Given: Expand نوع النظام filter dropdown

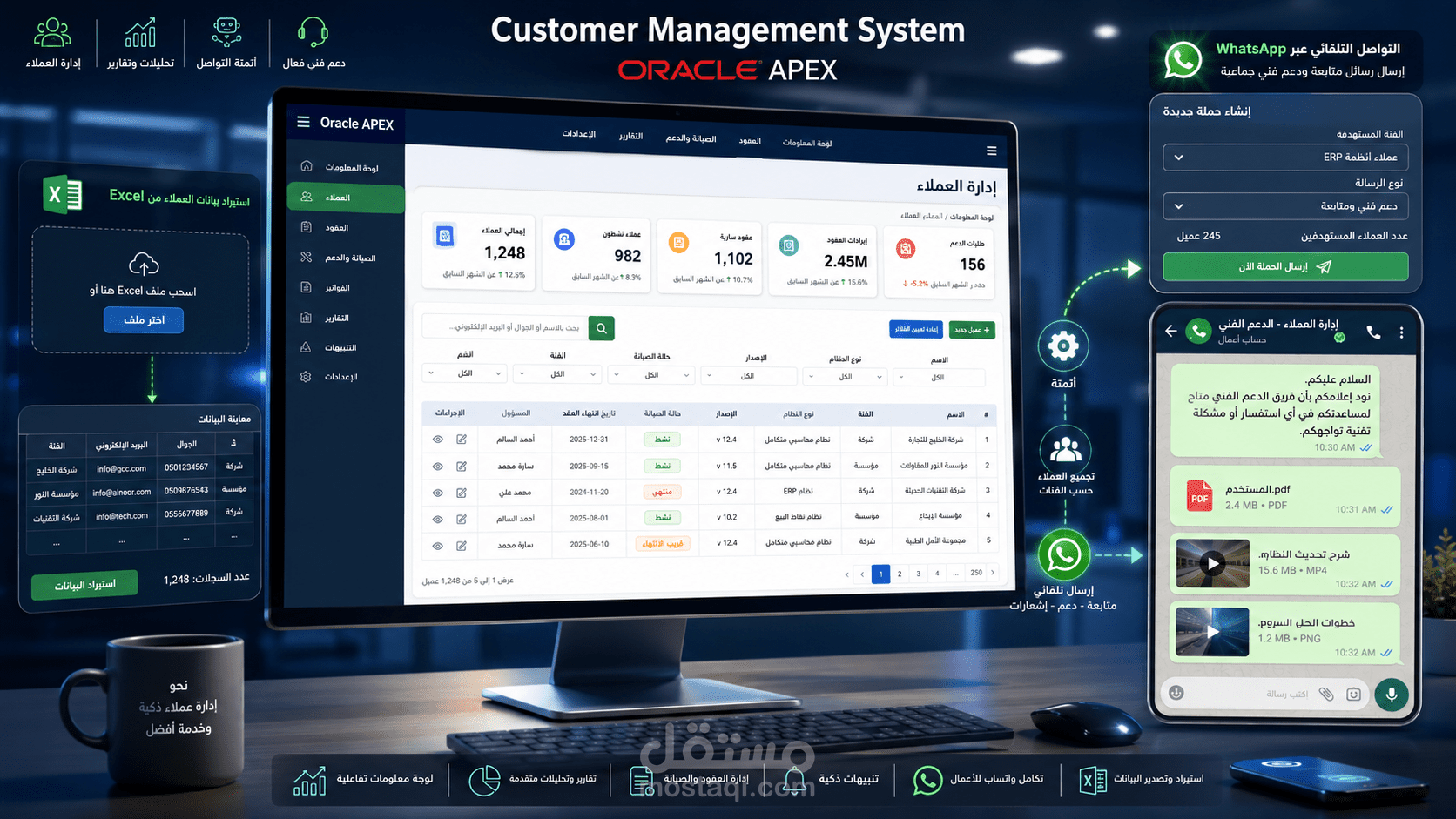Looking at the screenshot, I should tap(844, 377).
